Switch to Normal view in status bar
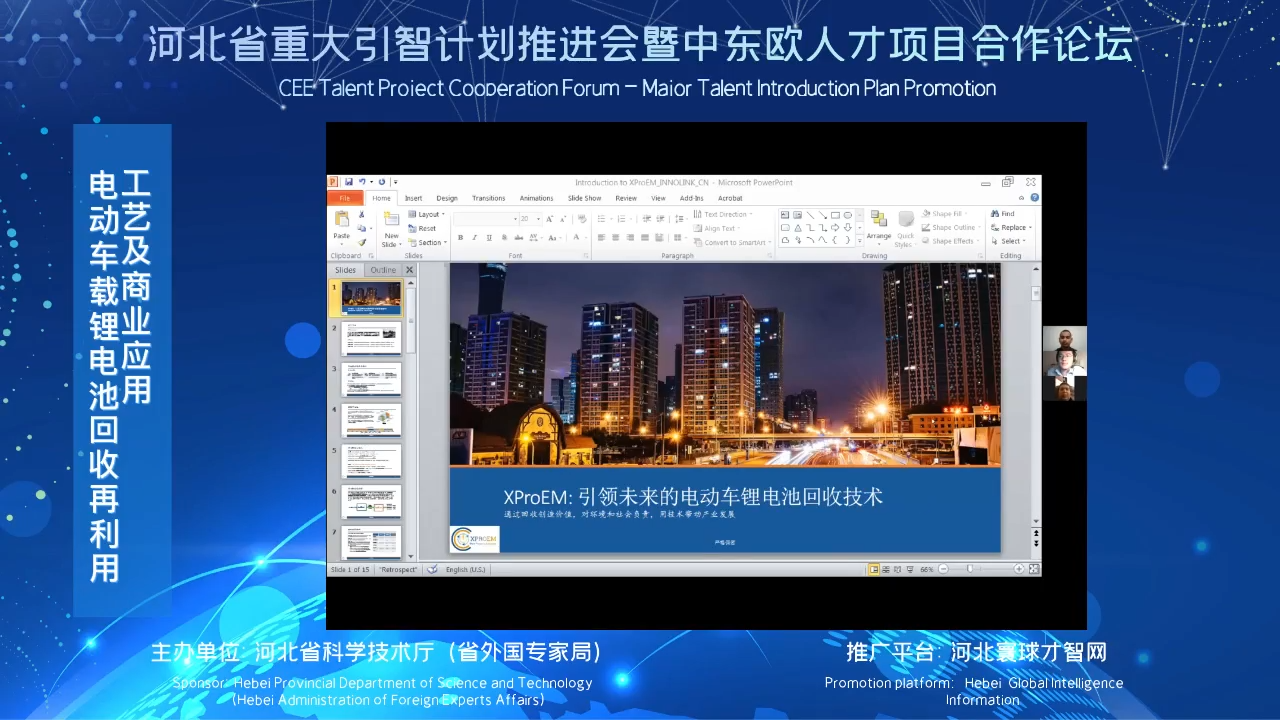The height and width of the screenshot is (720, 1280). 874,569
